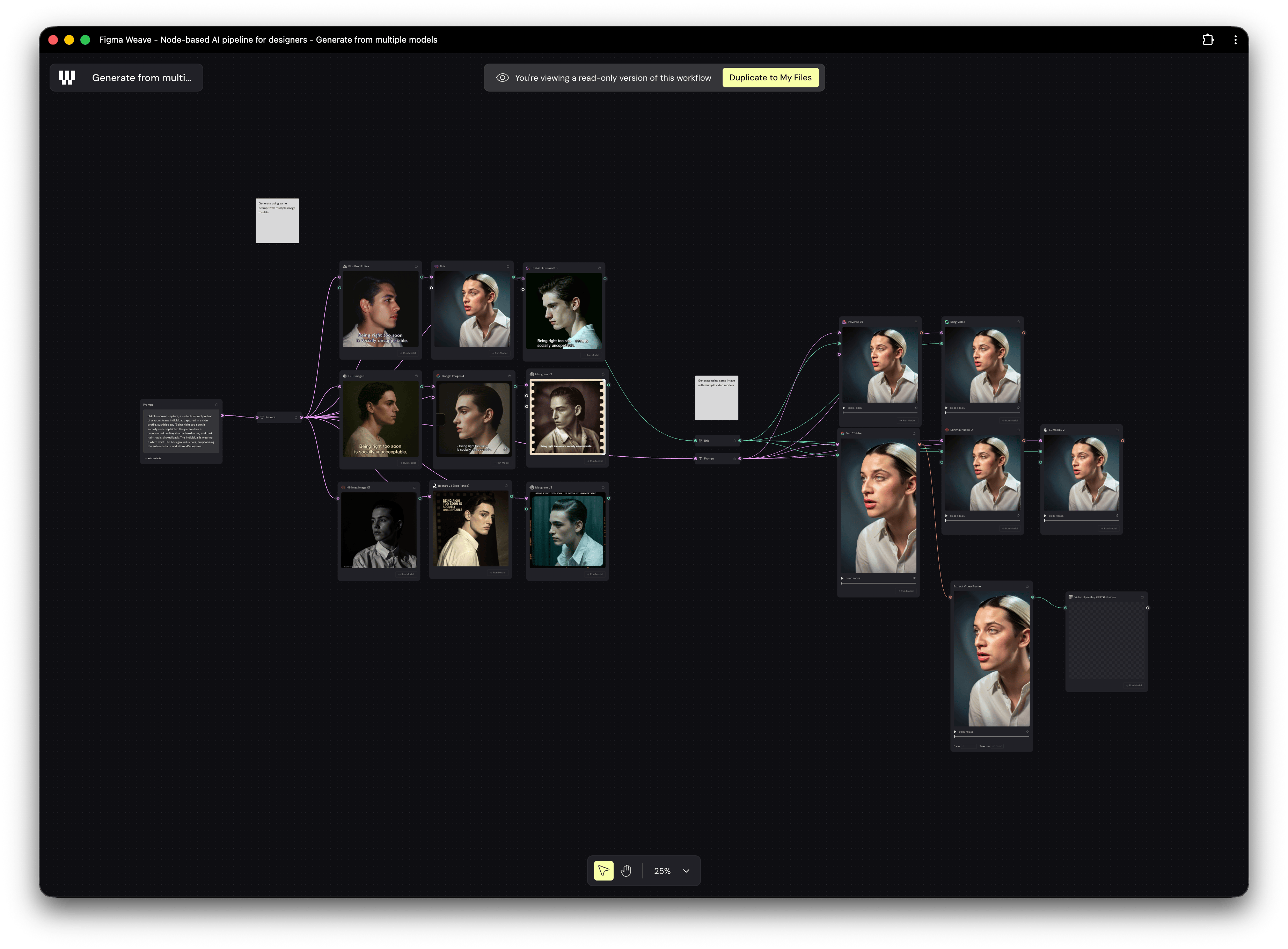
Task: Click the 'Generate from multi...' workflow title
Action: pyautogui.click(x=142, y=77)
